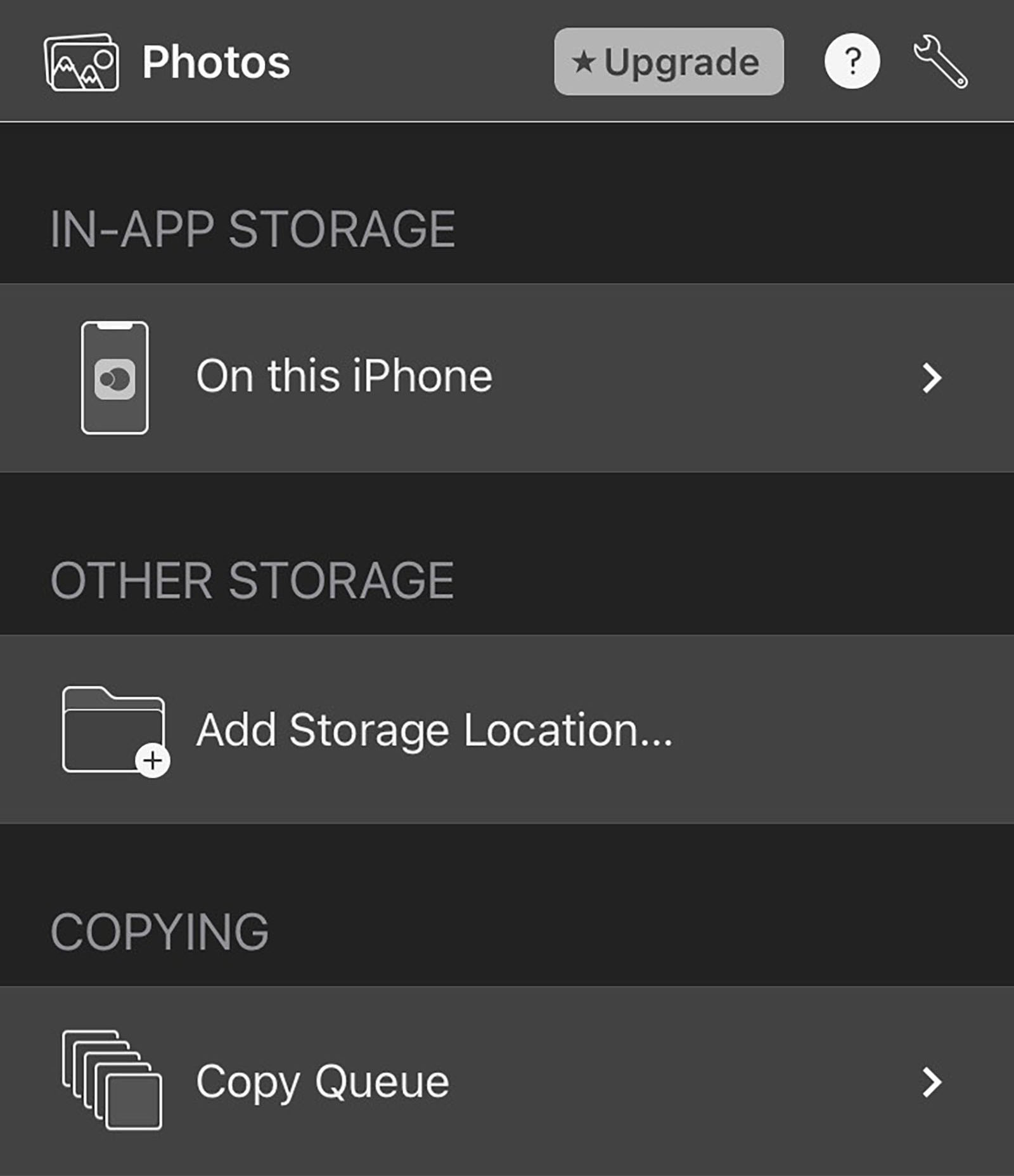The image size is (1014, 1176).
Task: Tap the Photos title text
Action: (216, 62)
